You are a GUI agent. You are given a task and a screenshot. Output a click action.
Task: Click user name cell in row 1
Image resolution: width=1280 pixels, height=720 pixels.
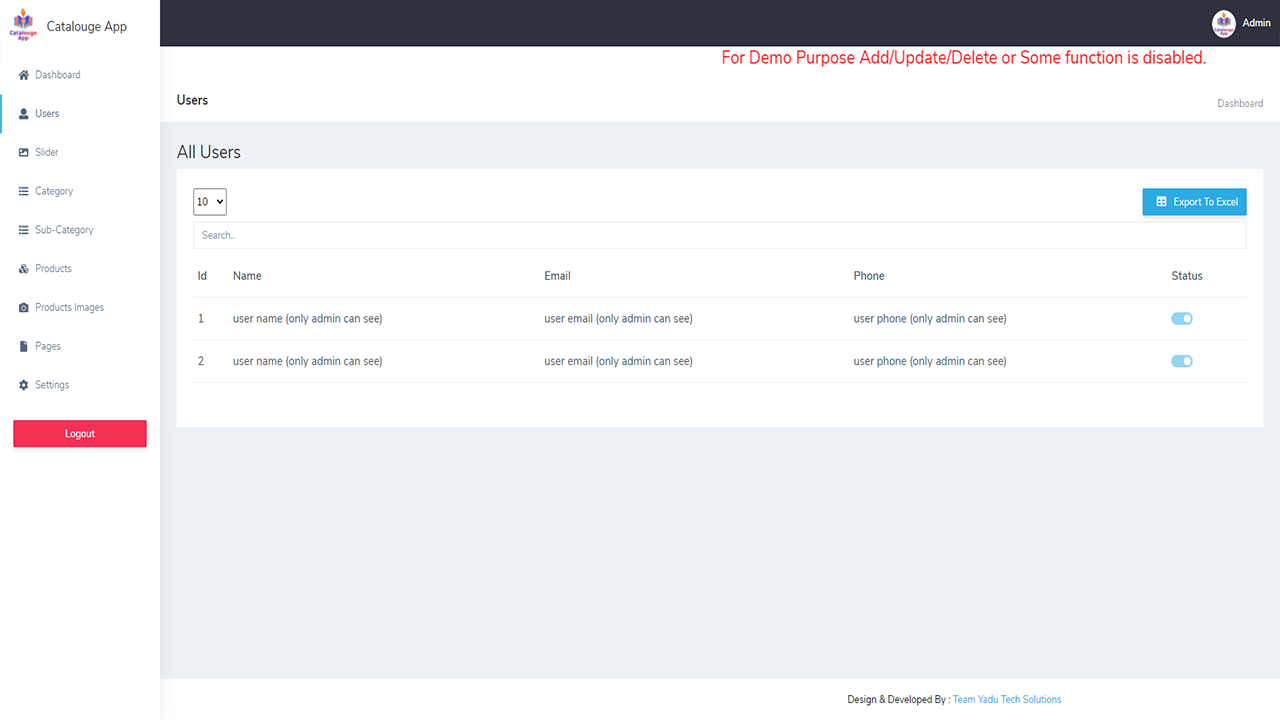click(307, 319)
